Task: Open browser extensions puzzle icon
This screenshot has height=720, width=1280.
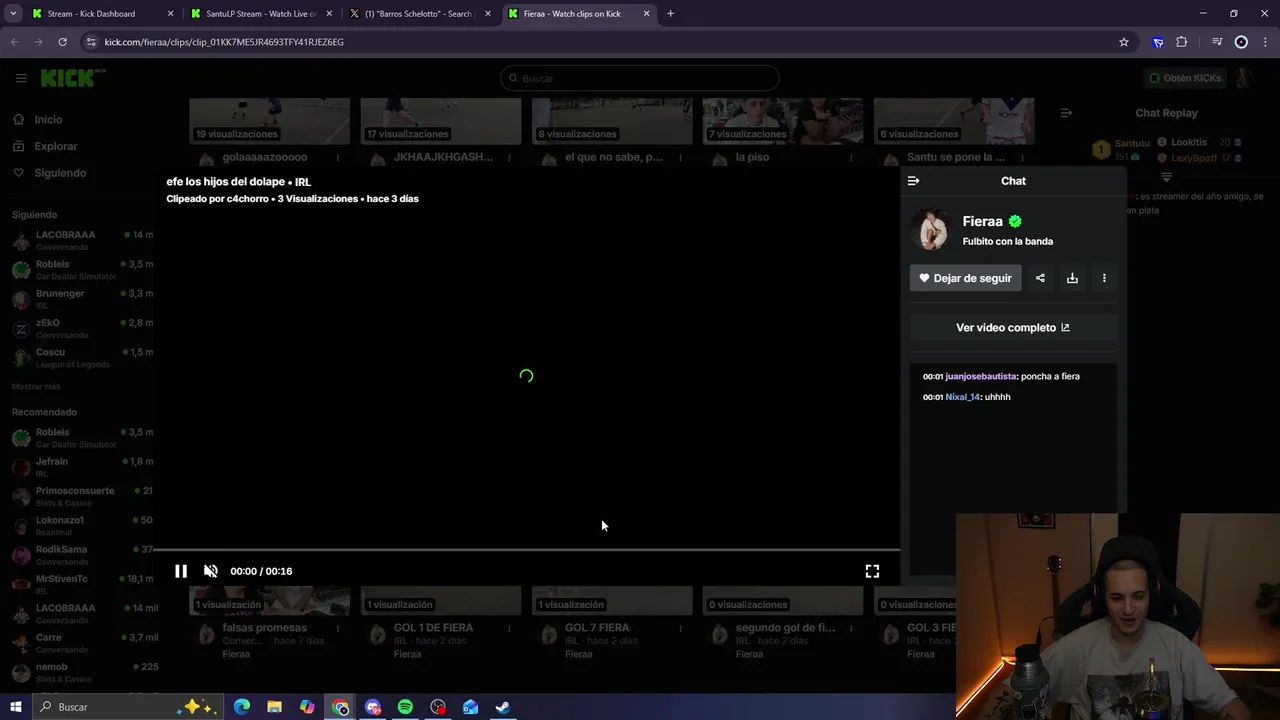Action: coord(1182,42)
